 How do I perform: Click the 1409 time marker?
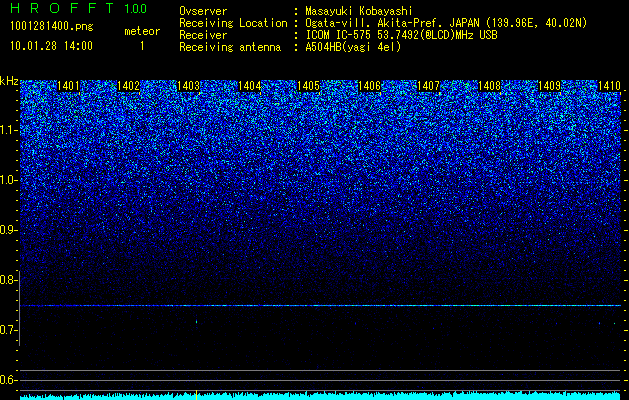549,86
